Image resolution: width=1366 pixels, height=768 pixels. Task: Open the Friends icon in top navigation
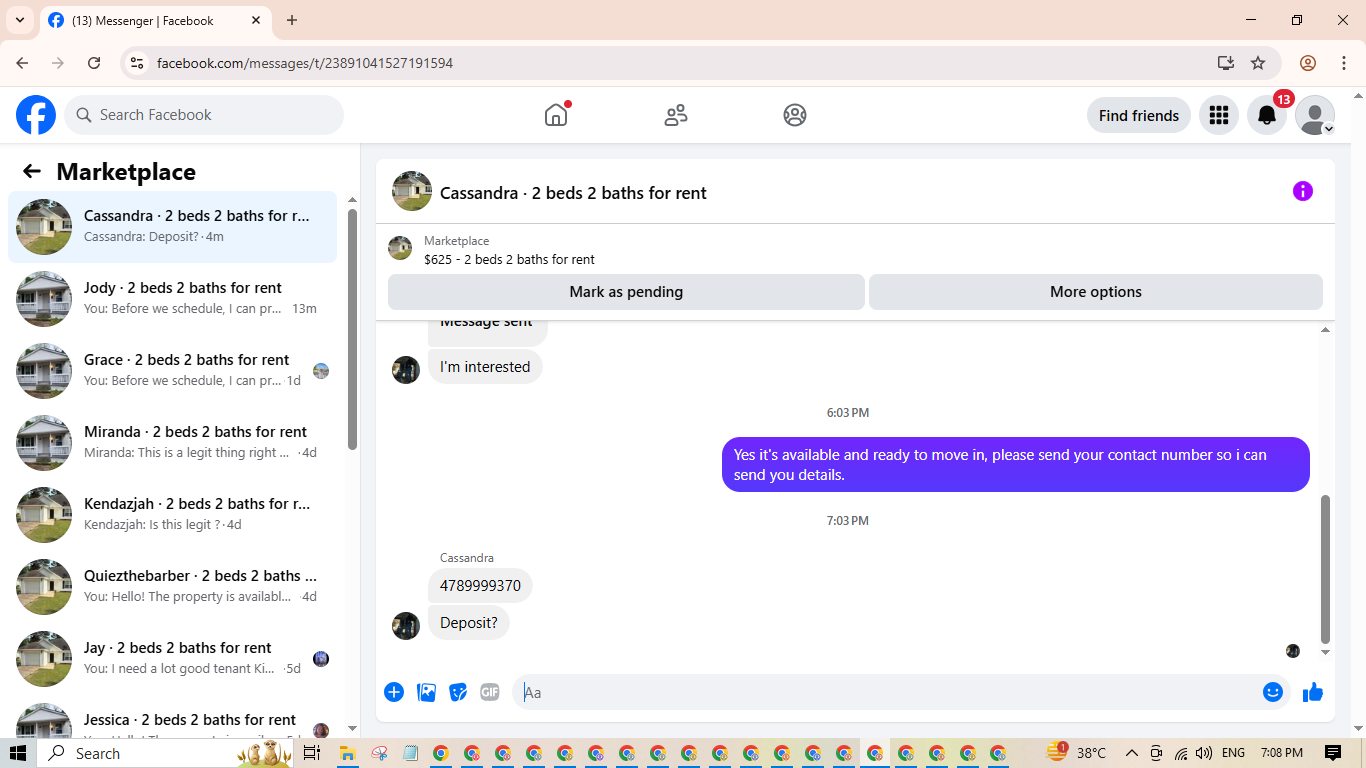[x=676, y=115]
